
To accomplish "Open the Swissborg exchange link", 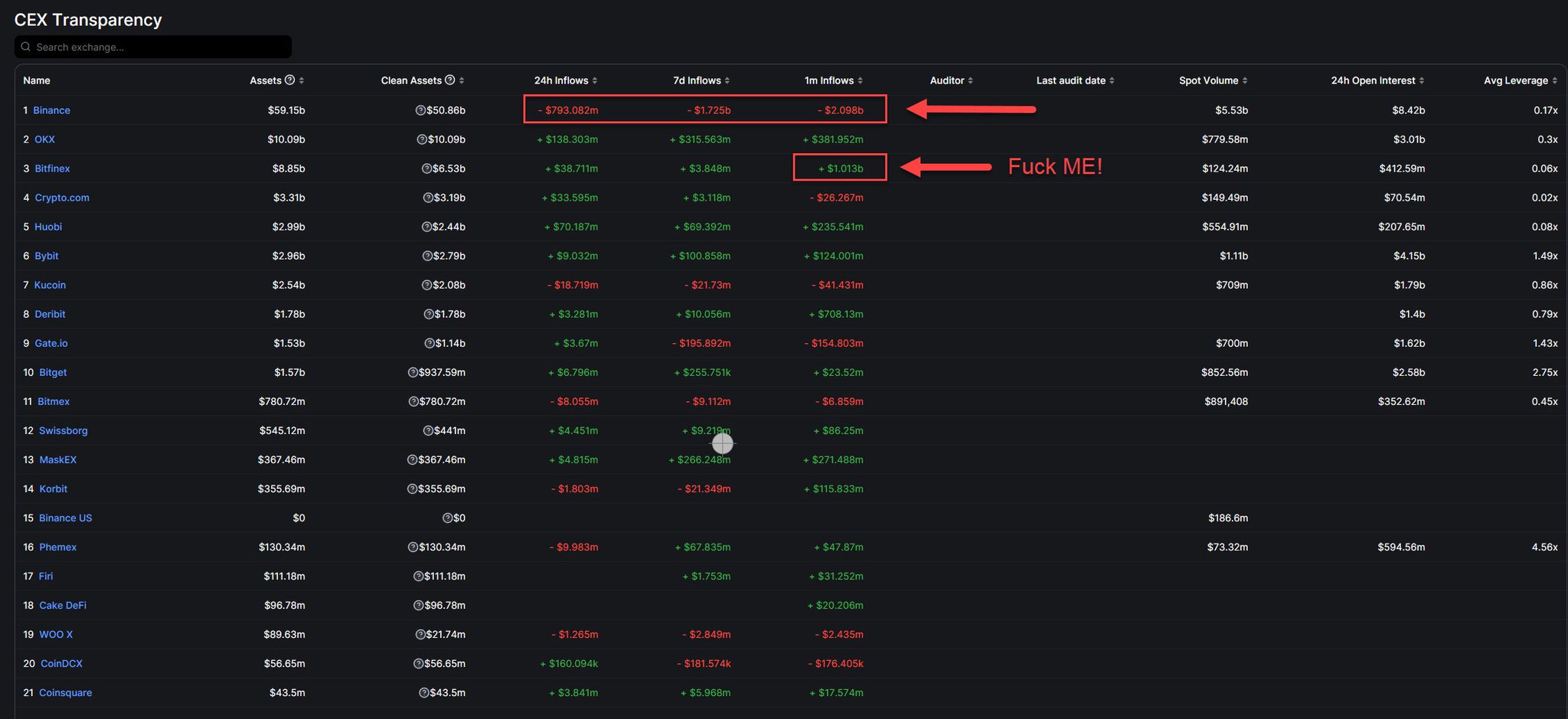I will [64, 430].
